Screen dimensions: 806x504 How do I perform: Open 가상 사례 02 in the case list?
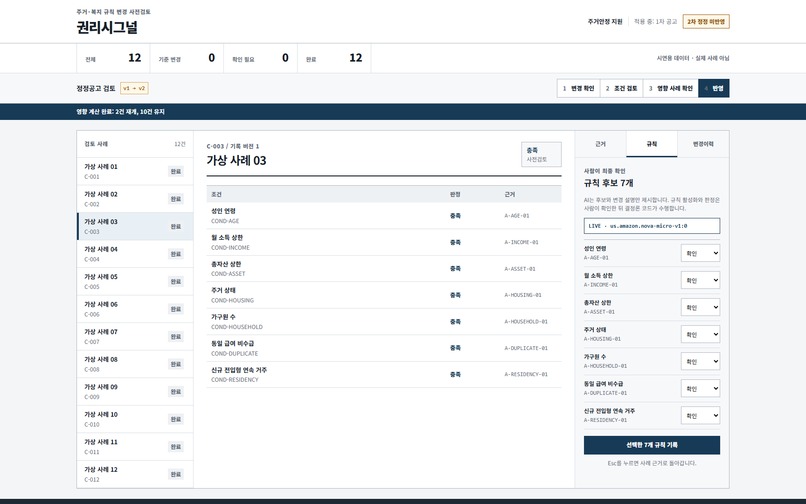click(135, 199)
